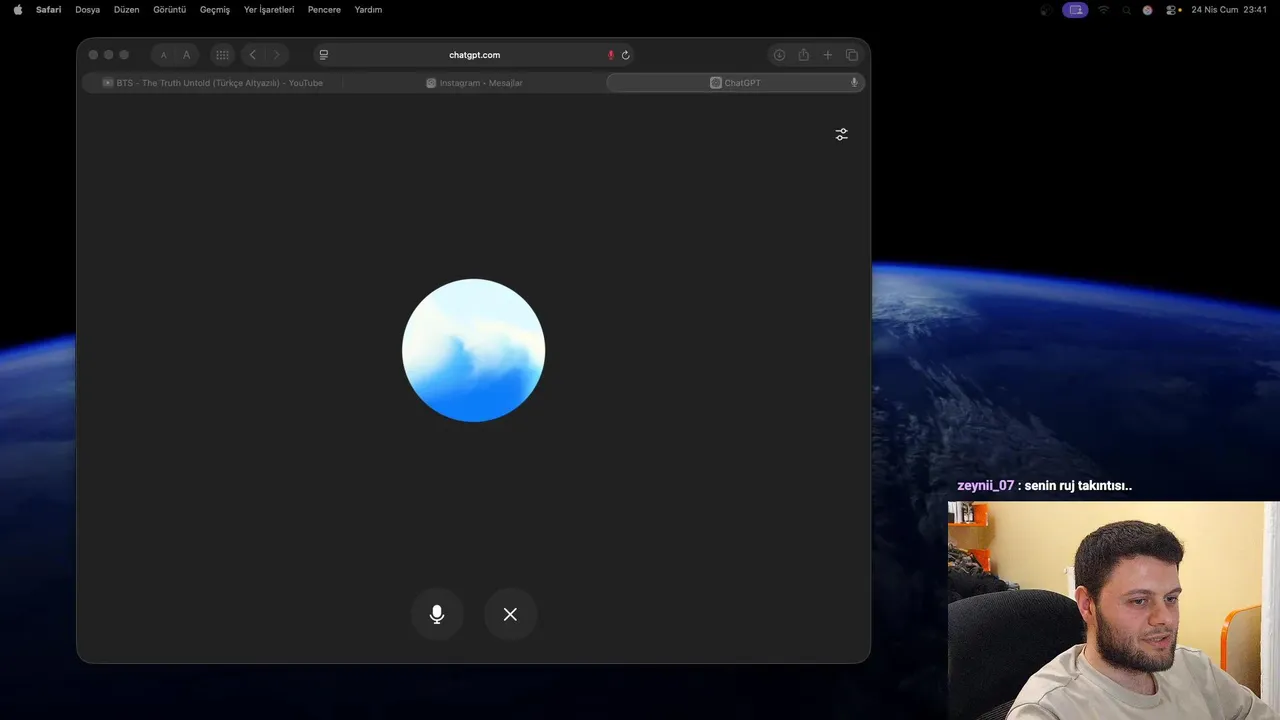Go back with the Safari back arrow
This screenshot has width=1280, height=720.
click(x=253, y=55)
